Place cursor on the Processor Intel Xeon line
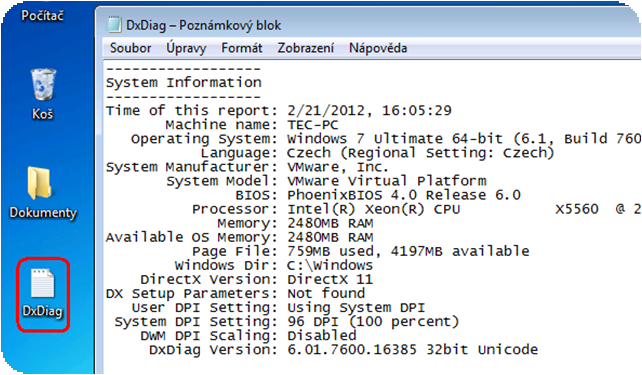642x375 pixels. (416, 209)
